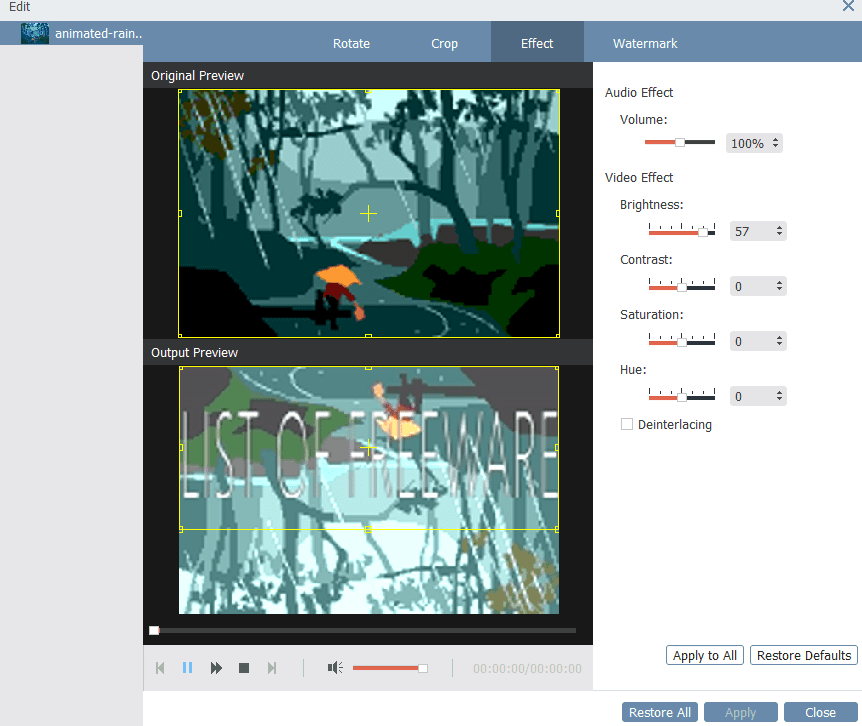Click the Audio Effect section label
The width and height of the screenshot is (862, 726).
639,92
